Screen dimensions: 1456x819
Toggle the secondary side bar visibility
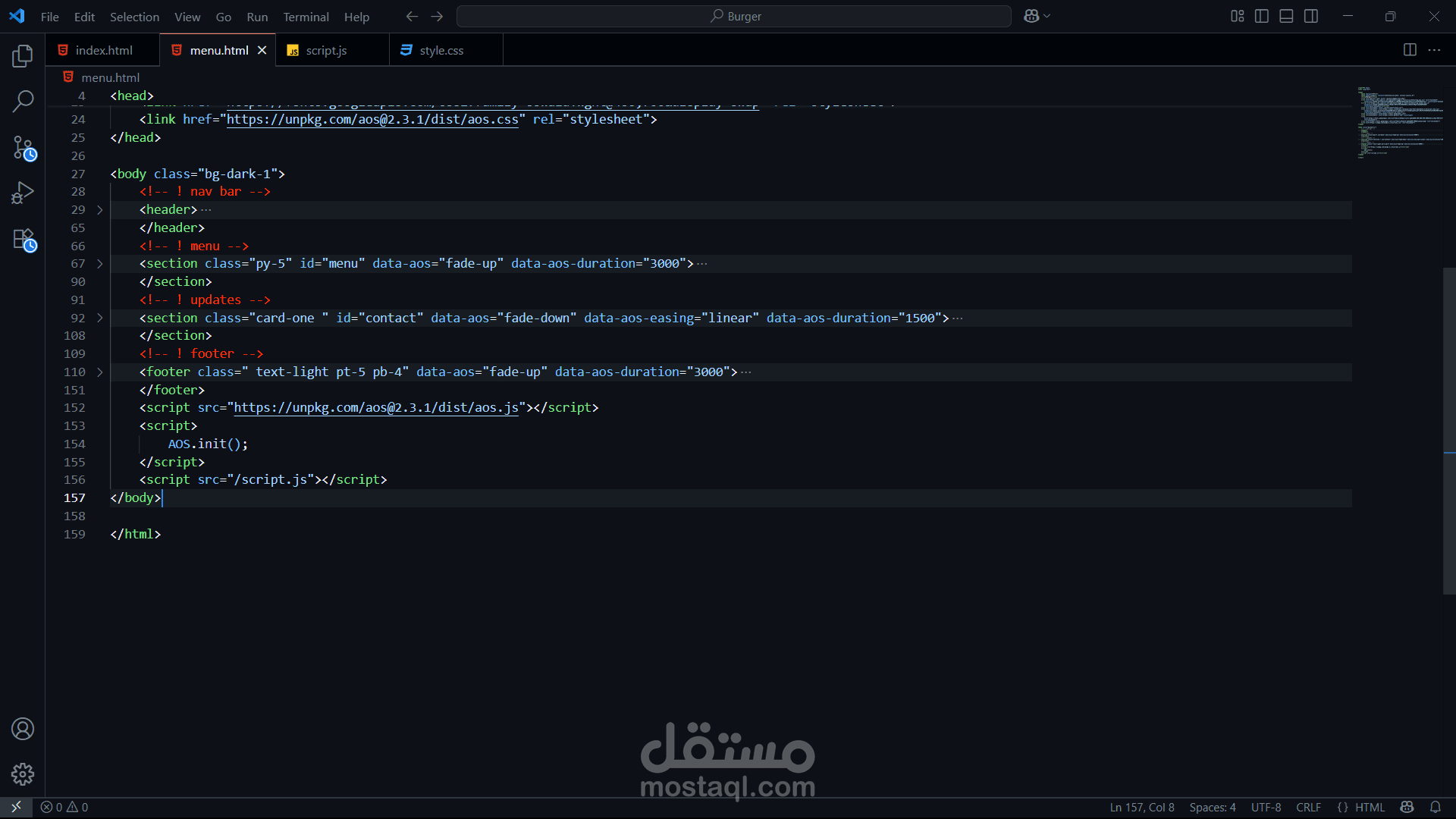pos(1311,16)
